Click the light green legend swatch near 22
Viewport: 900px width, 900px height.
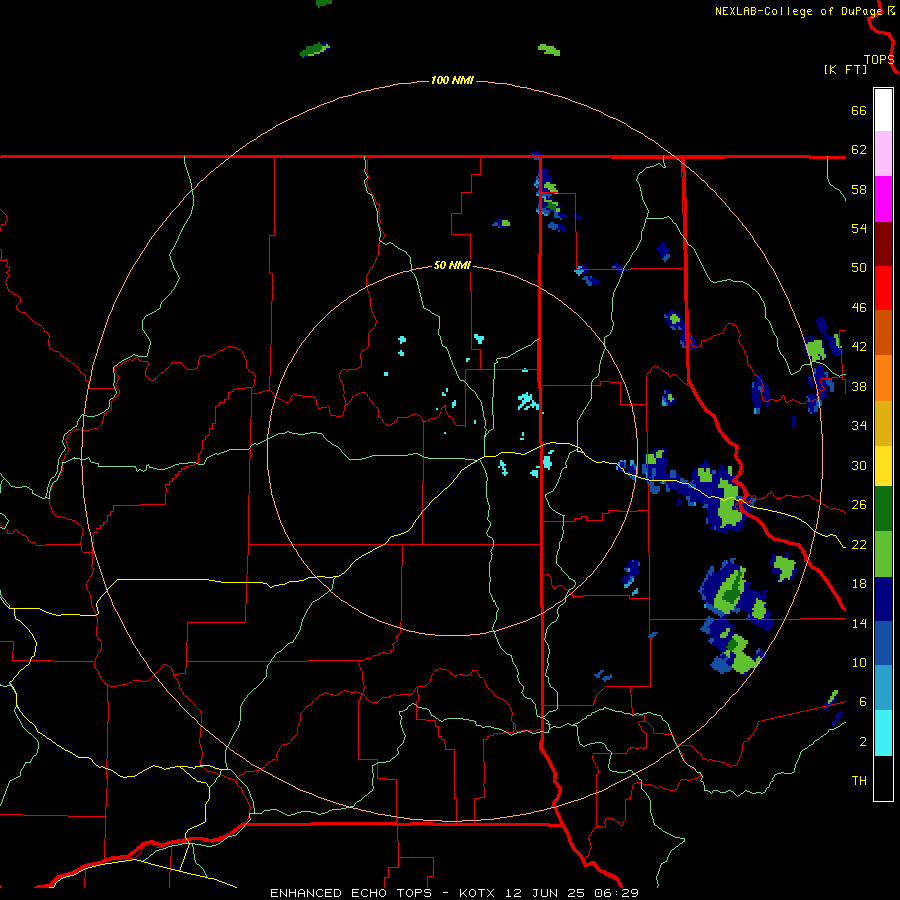pyautogui.click(x=883, y=554)
